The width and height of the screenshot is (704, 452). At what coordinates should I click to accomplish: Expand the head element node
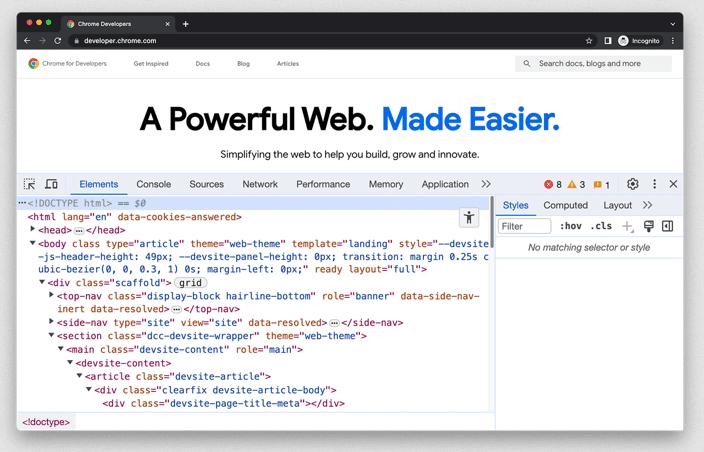tap(33, 230)
